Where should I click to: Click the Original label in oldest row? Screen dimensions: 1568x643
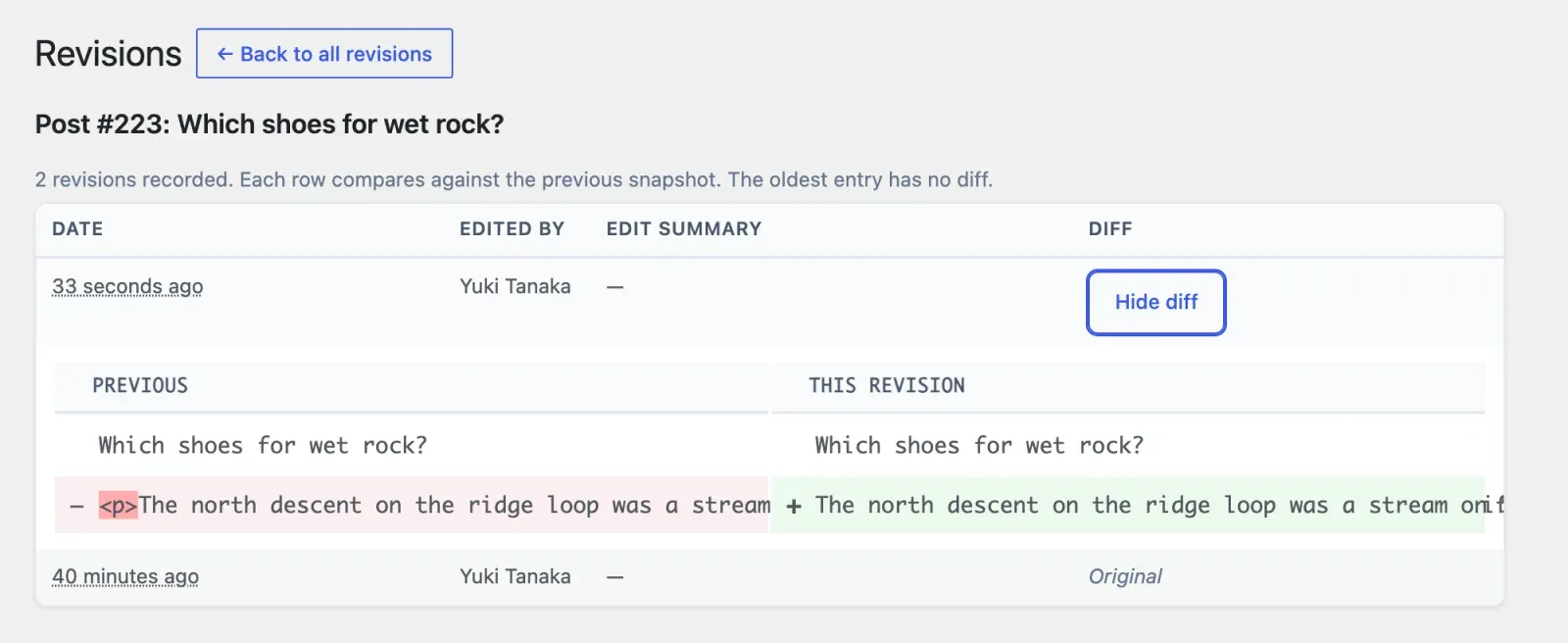click(x=1125, y=576)
